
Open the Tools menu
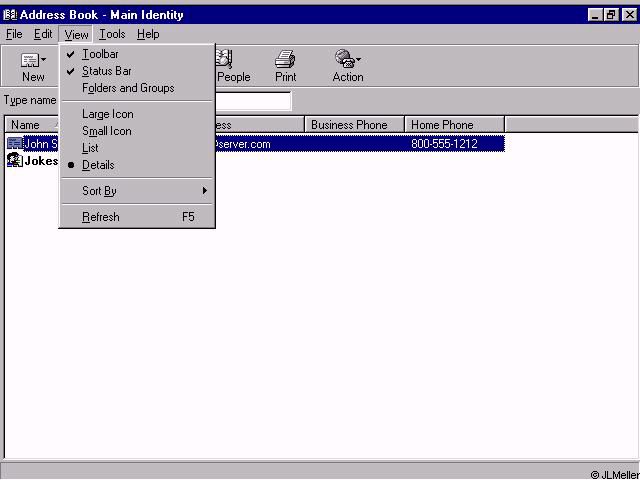click(x=112, y=34)
